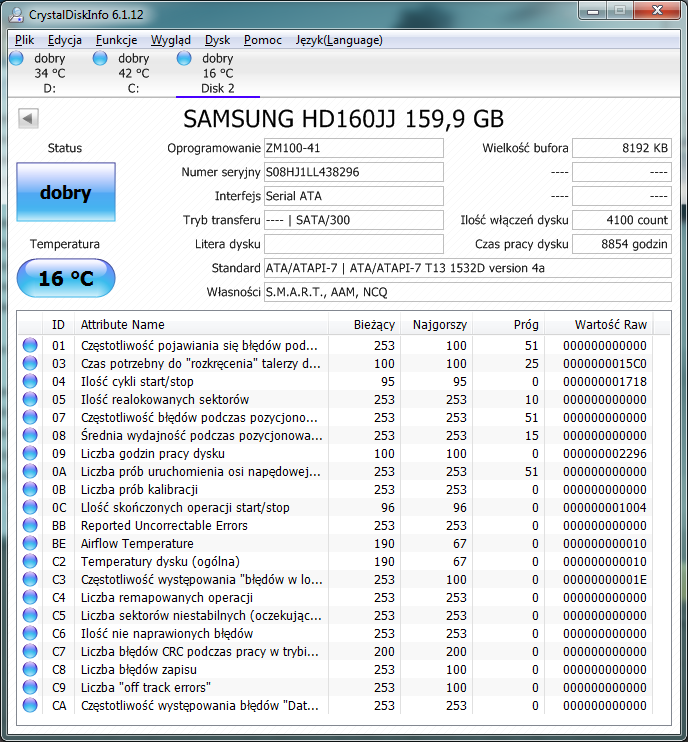Click the 16 °C temperature button
The height and width of the screenshot is (742, 688).
point(66,278)
